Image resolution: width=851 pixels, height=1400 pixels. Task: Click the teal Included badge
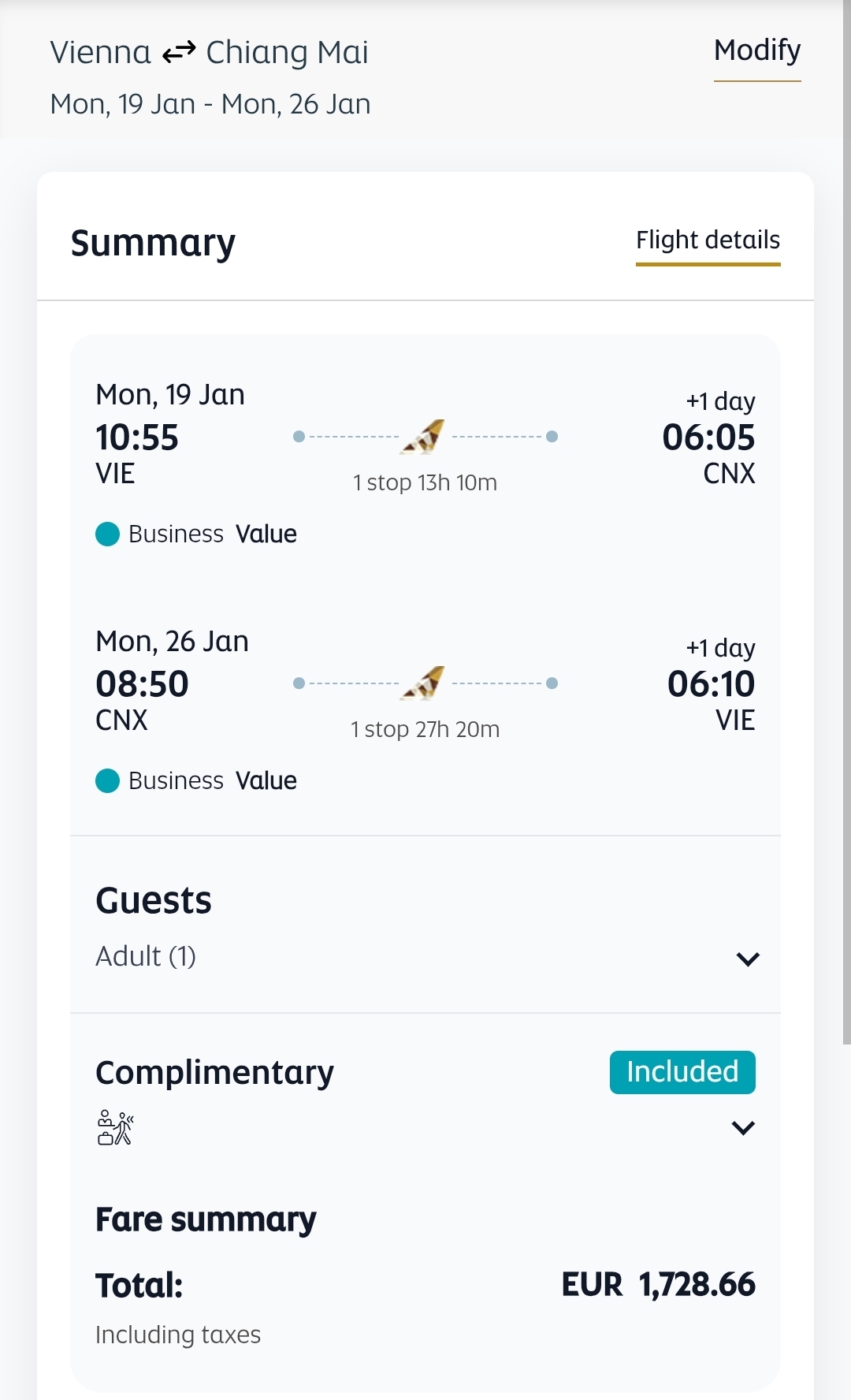(682, 1072)
